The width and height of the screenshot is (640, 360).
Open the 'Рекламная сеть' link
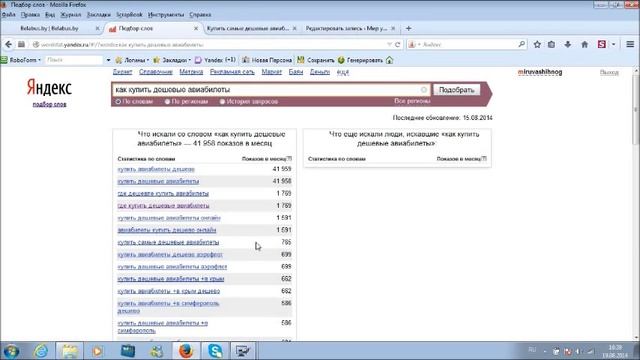(x=232, y=72)
